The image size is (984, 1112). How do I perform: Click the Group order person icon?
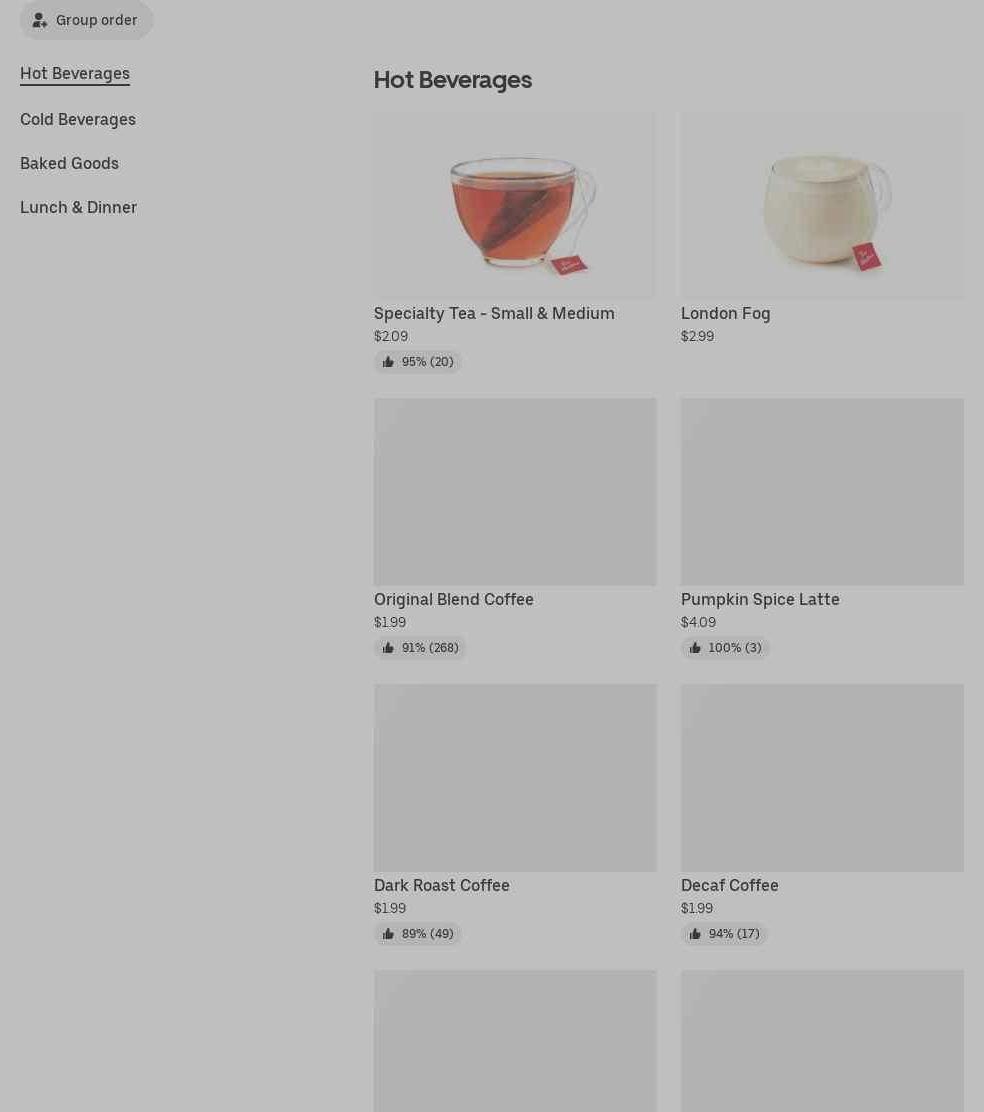[40, 21]
